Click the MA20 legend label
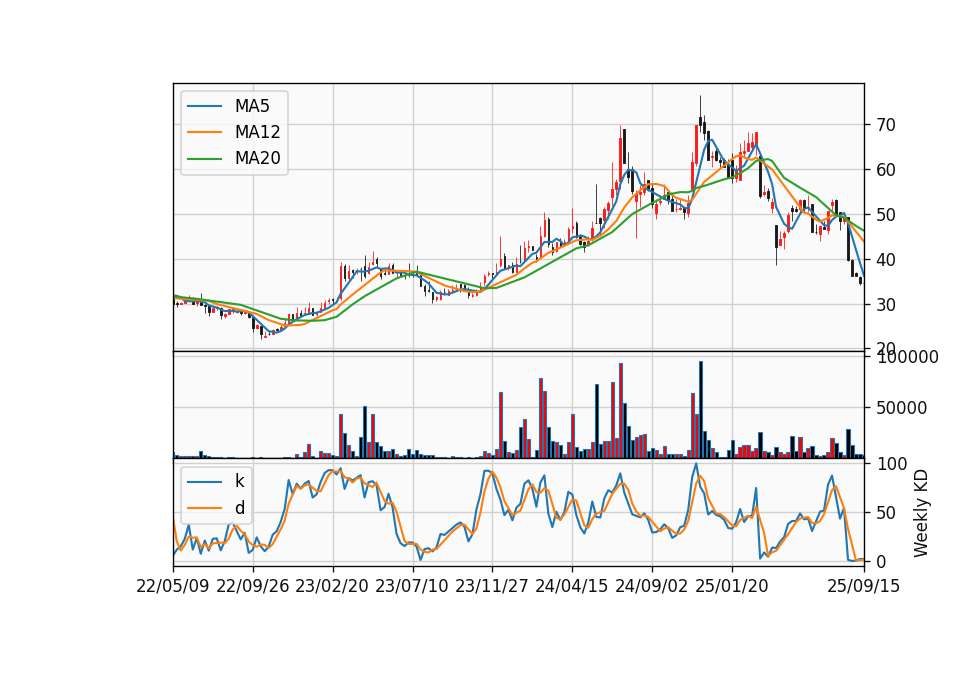Viewport: 960px width, 690px height. [257, 158]
